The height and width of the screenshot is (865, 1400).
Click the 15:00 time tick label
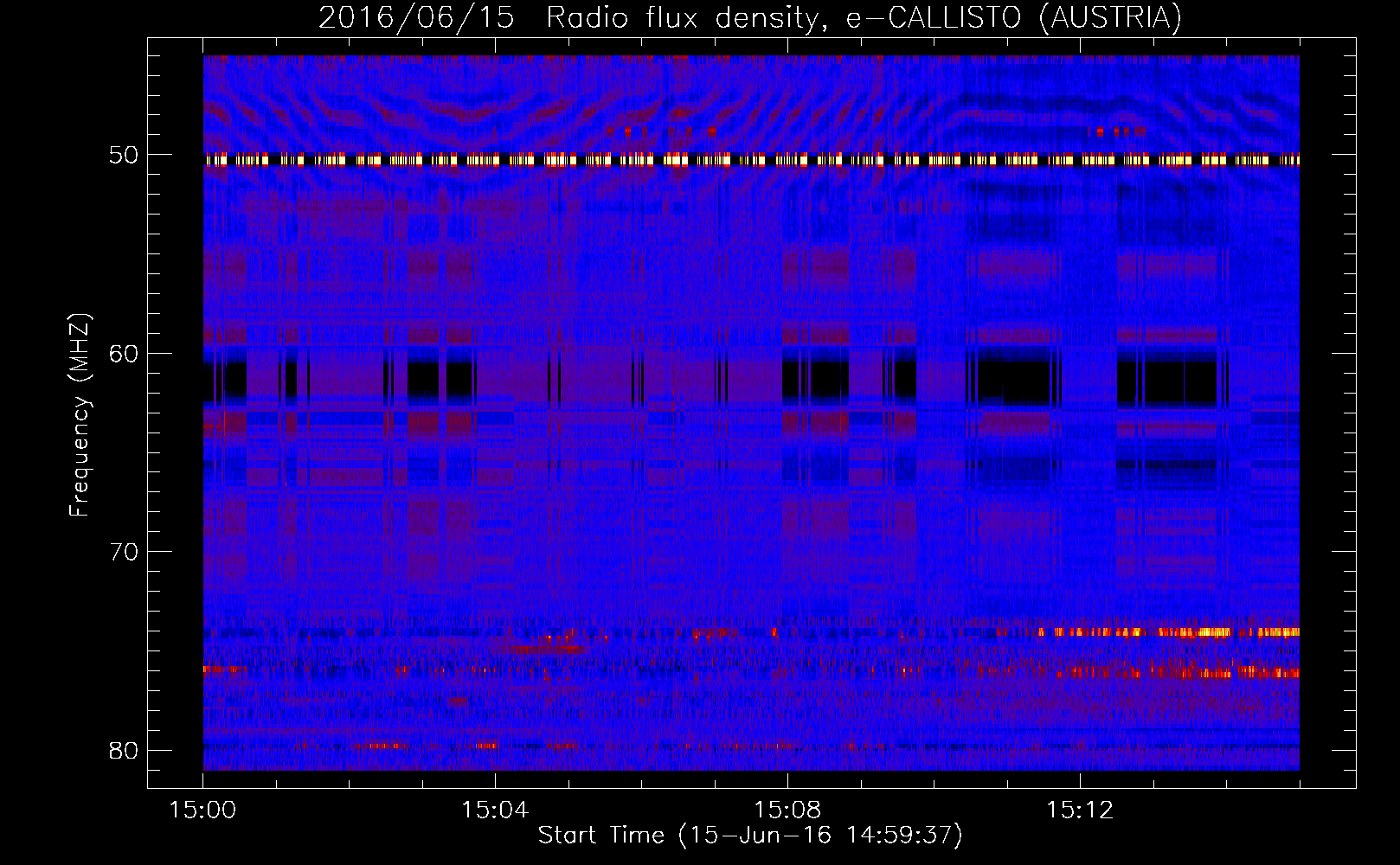pos(203,811)
